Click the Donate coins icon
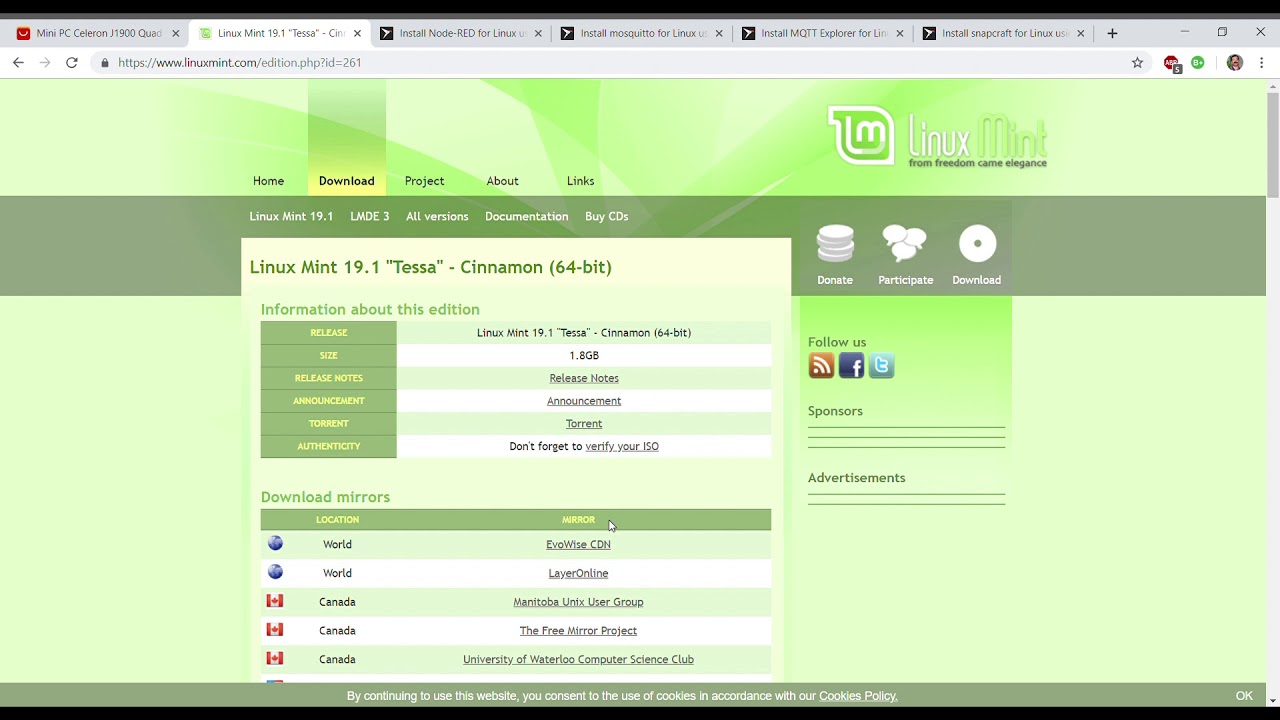 tap(835, 243)
